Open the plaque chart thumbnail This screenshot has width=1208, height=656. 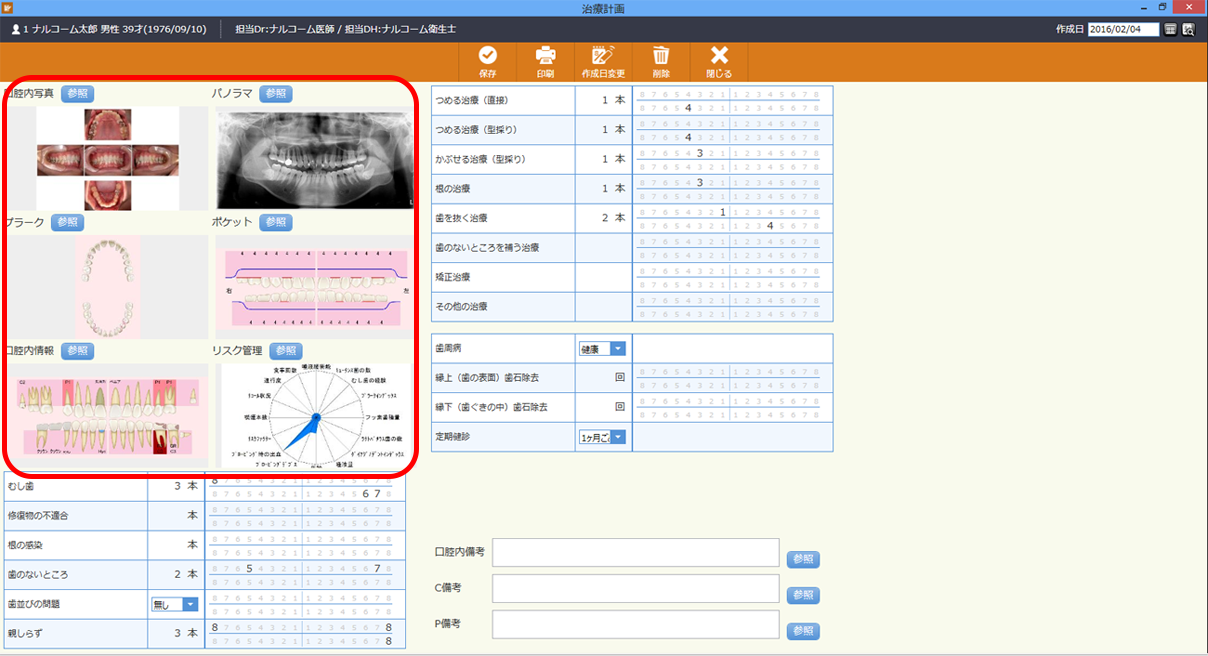(108, 287)
